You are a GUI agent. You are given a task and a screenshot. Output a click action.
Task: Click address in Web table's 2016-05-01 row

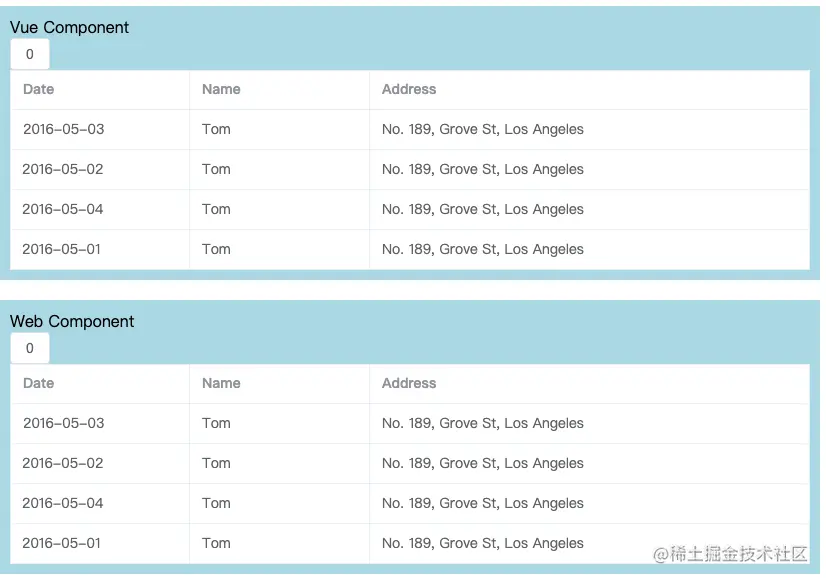coord(482,543)
